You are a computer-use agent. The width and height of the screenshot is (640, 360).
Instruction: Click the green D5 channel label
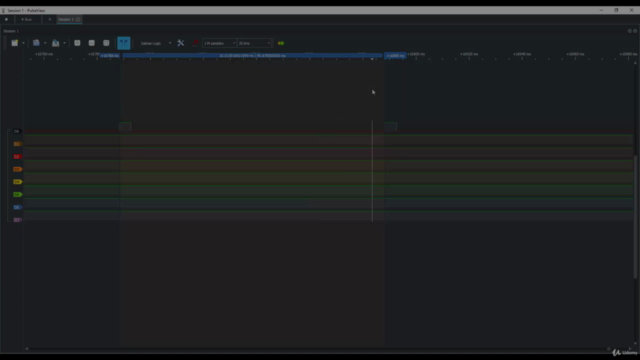[x=17, y=195]
